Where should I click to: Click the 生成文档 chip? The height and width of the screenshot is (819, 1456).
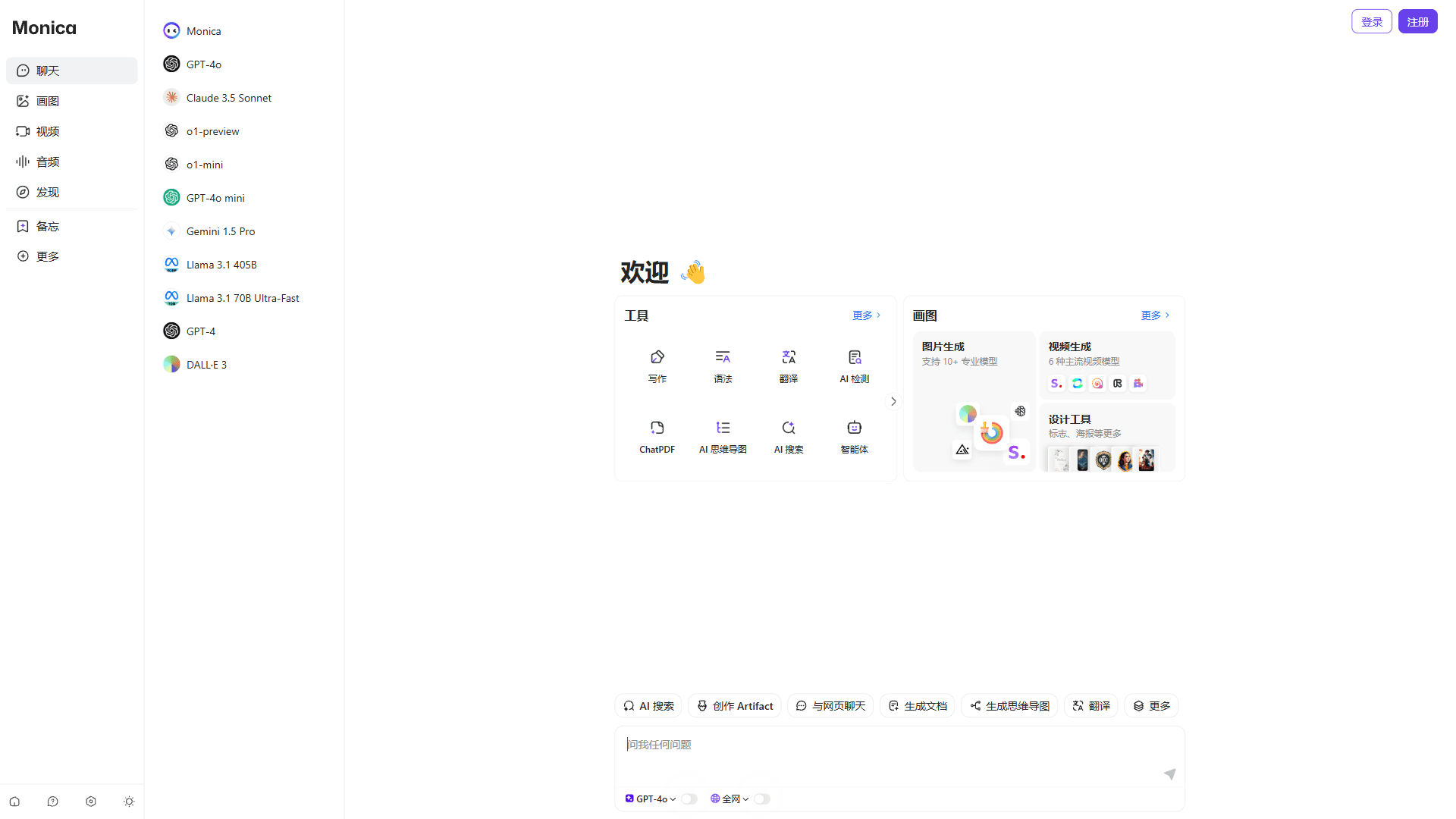[x=918, y=706]
